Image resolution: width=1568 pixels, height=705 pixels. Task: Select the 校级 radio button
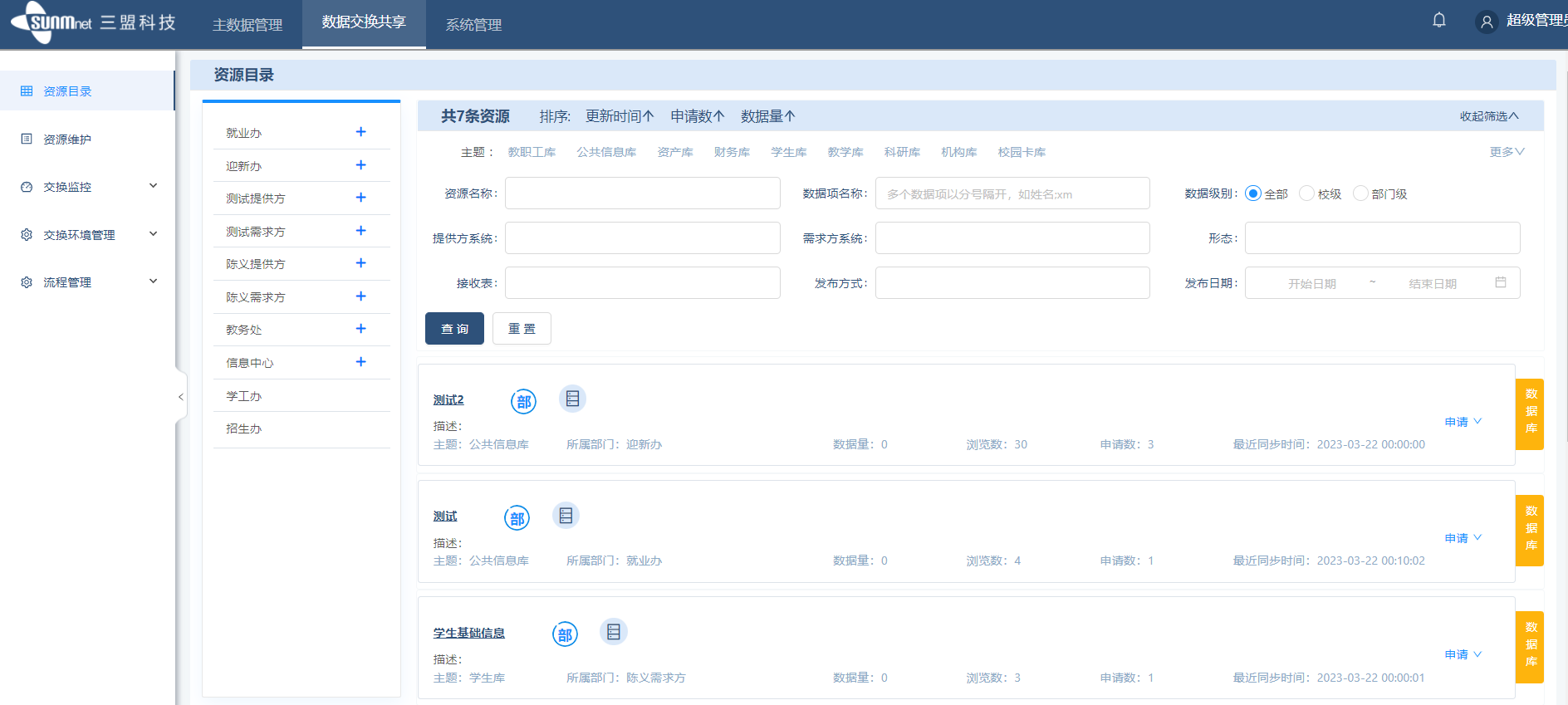click(x=1306, y=193)
